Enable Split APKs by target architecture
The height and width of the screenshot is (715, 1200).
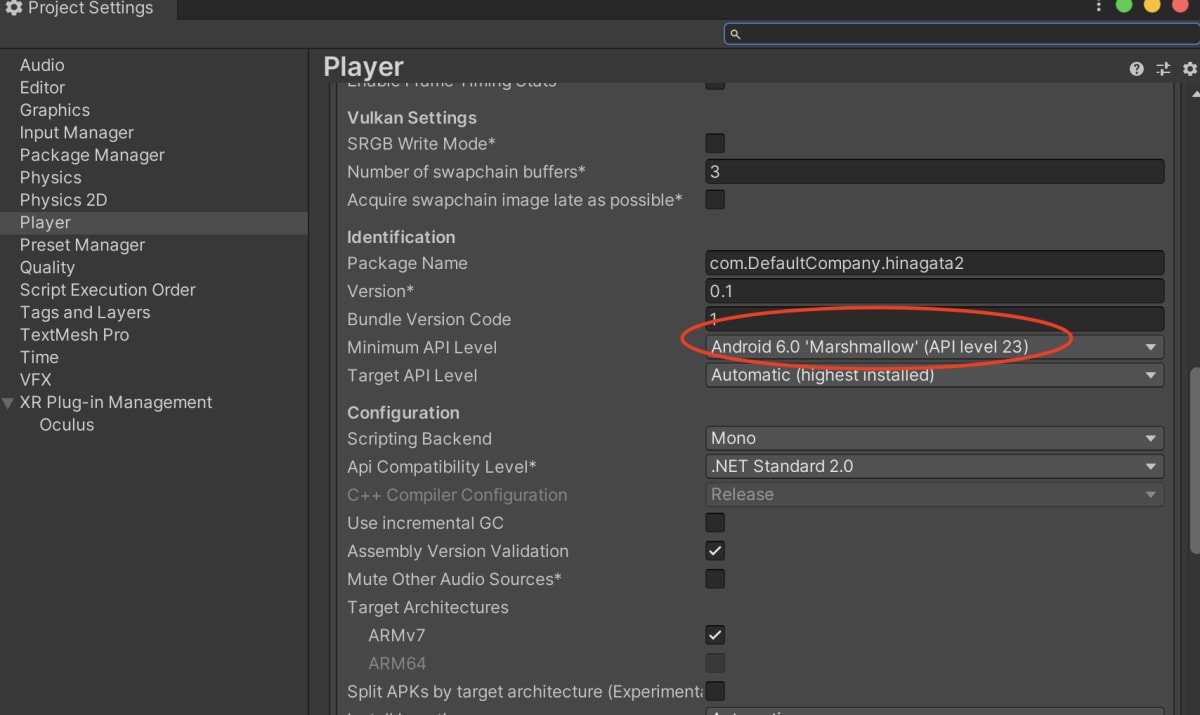(x=715, y=690)
